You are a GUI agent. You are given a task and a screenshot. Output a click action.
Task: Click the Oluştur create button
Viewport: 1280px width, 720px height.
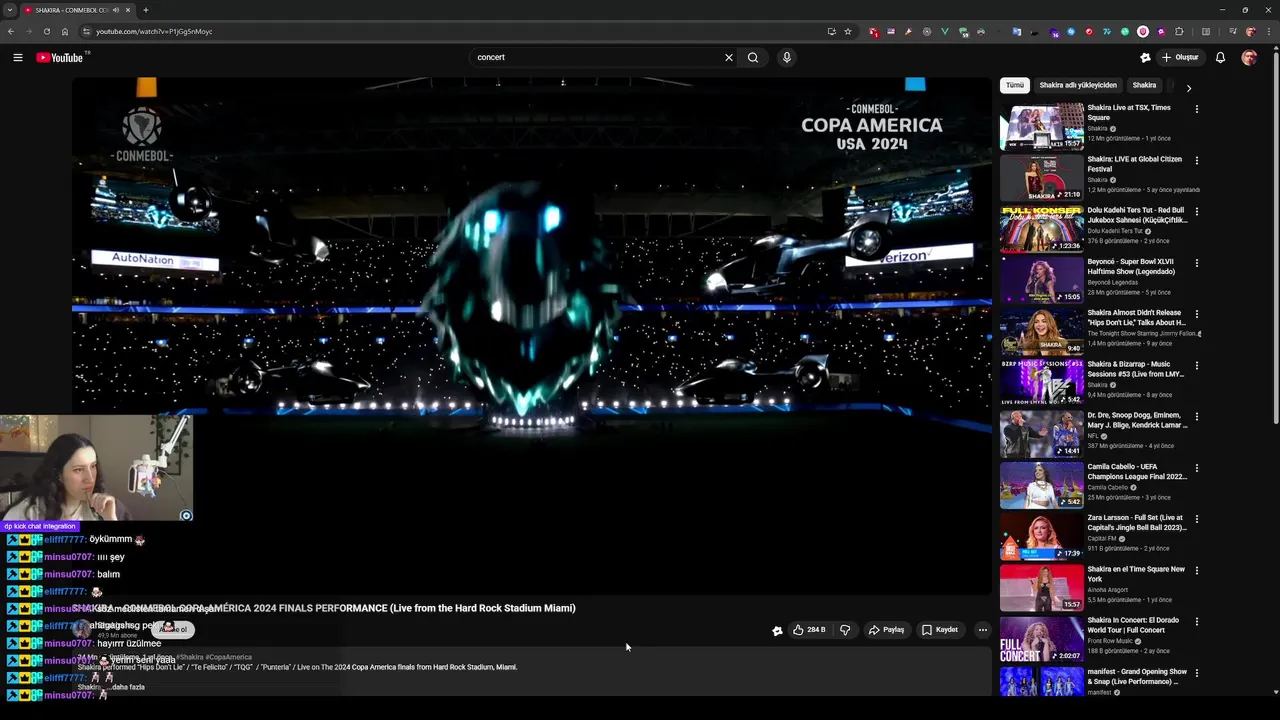[1181, 57]
